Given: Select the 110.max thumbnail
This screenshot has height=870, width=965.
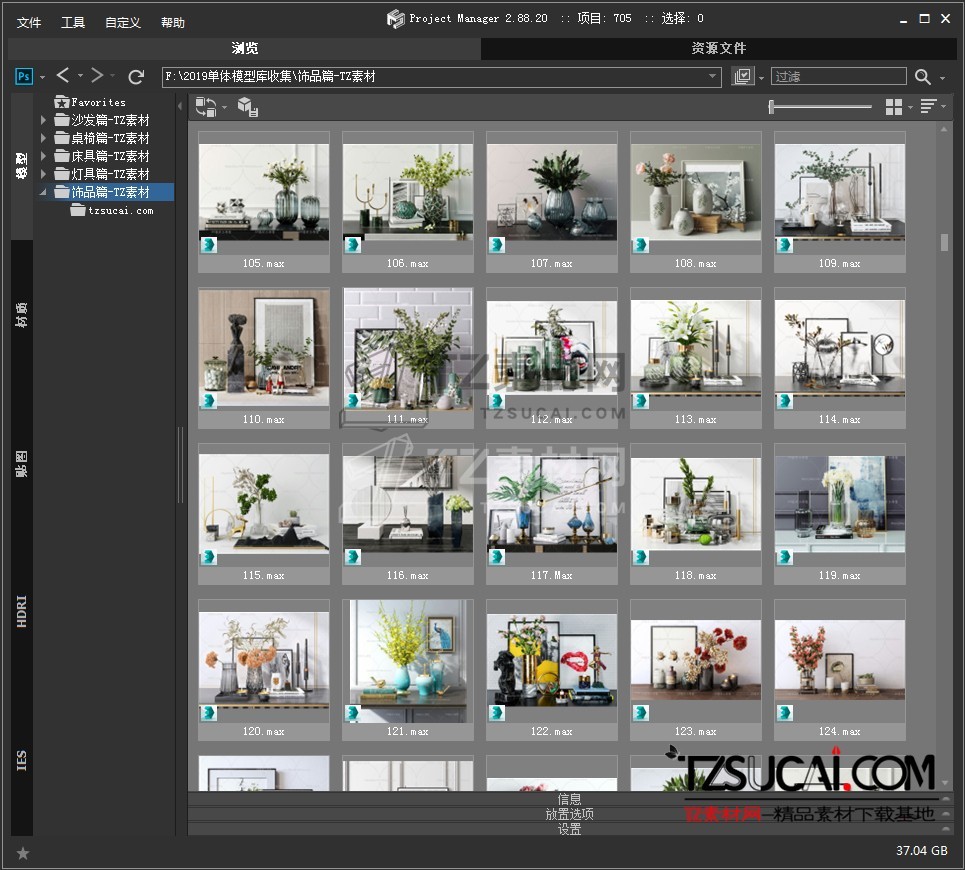Looking at the screenshot, I should pyautogui.click(x=264, y=348).
